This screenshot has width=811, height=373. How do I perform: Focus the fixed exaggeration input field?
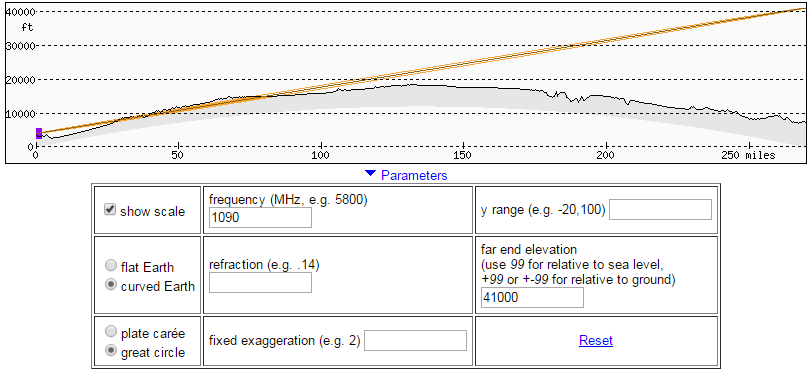tap(415, 340)
